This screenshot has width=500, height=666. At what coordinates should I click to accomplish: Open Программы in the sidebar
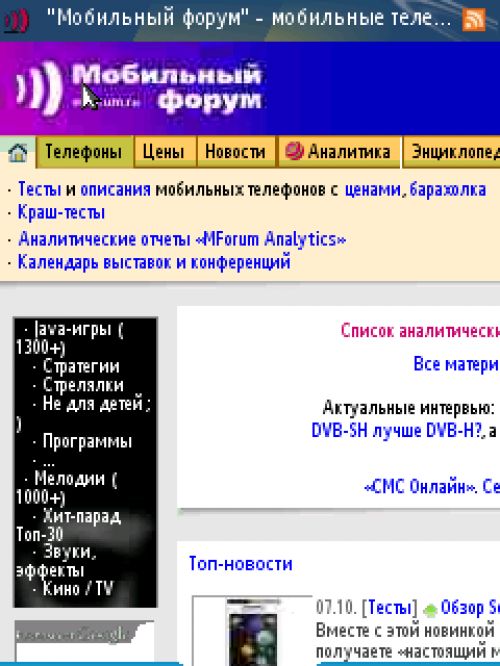(87, 442)
